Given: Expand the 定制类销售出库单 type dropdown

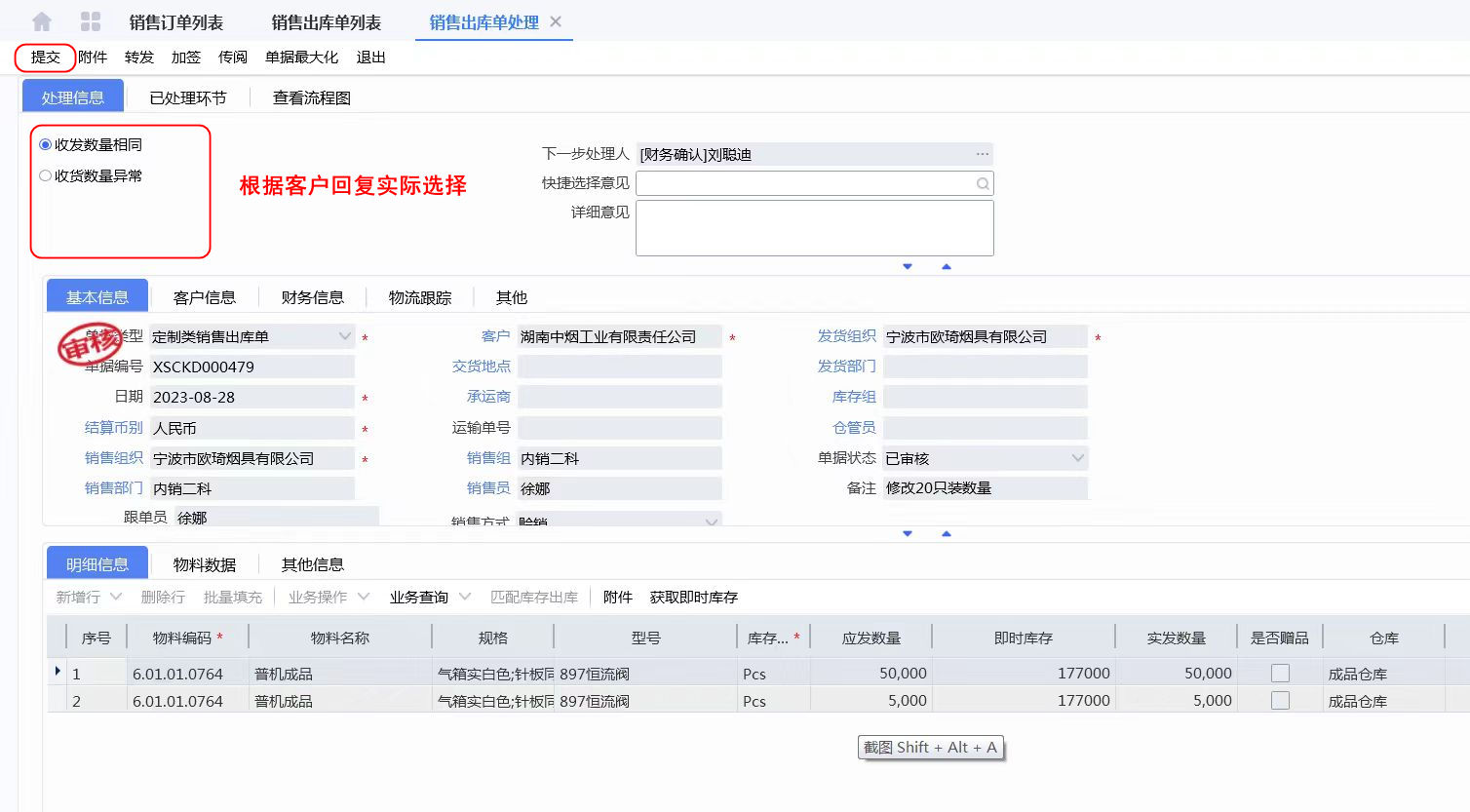Looking at the screenshot, I should 344,336.
